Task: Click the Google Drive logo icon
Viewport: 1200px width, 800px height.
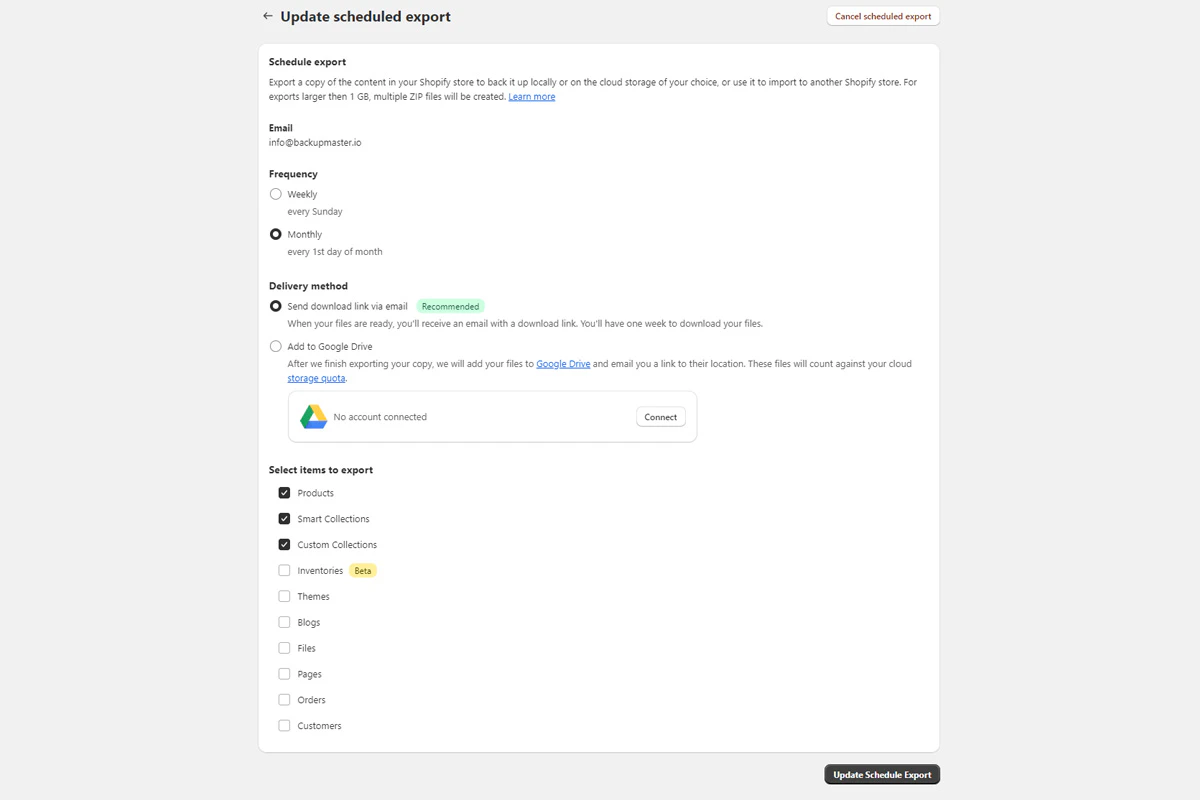Action: coord(314,417)
